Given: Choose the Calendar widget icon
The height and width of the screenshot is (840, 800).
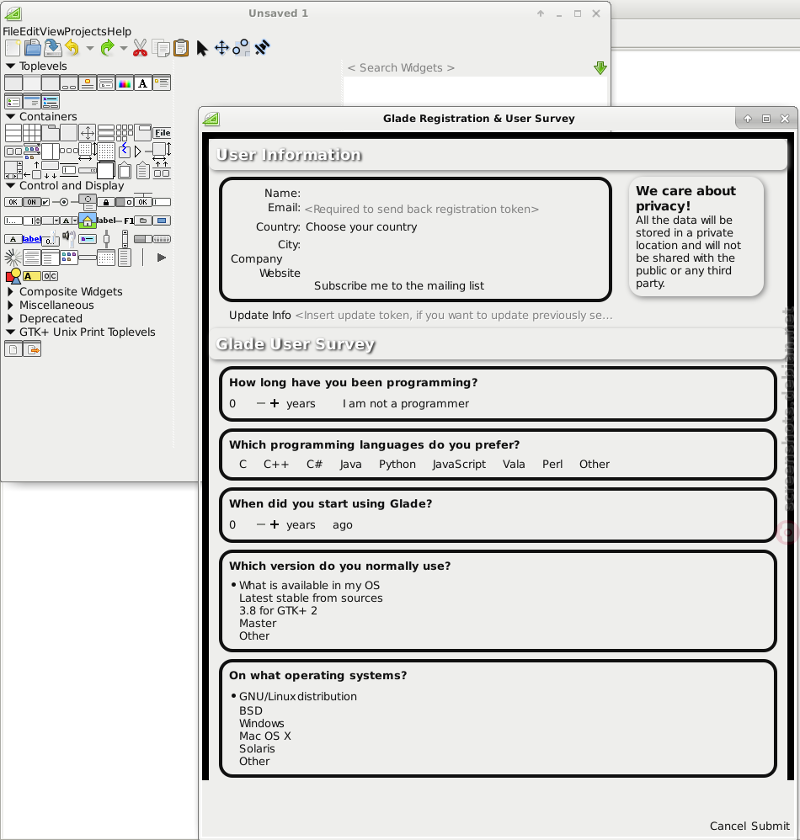Looking at the screenshot, I should (106, 258).
